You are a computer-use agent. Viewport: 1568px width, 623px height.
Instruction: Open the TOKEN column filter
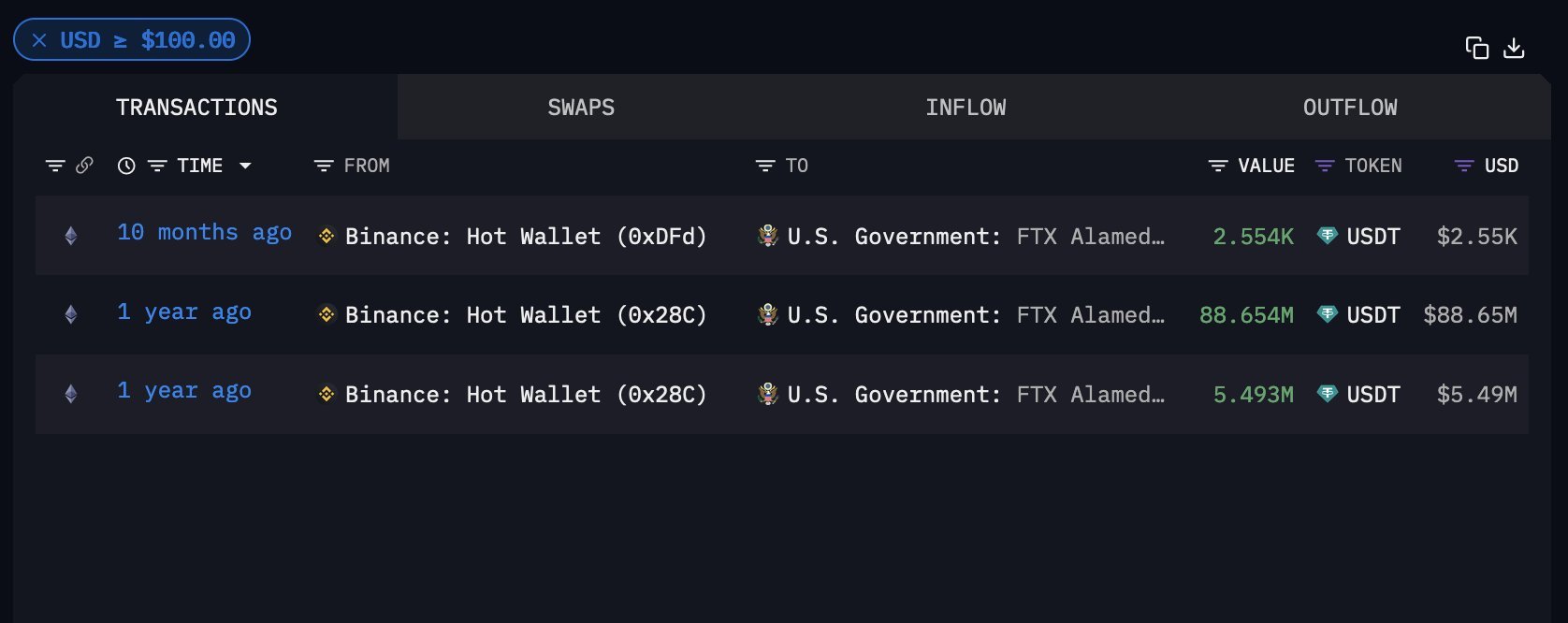(x=1325, y=166)
